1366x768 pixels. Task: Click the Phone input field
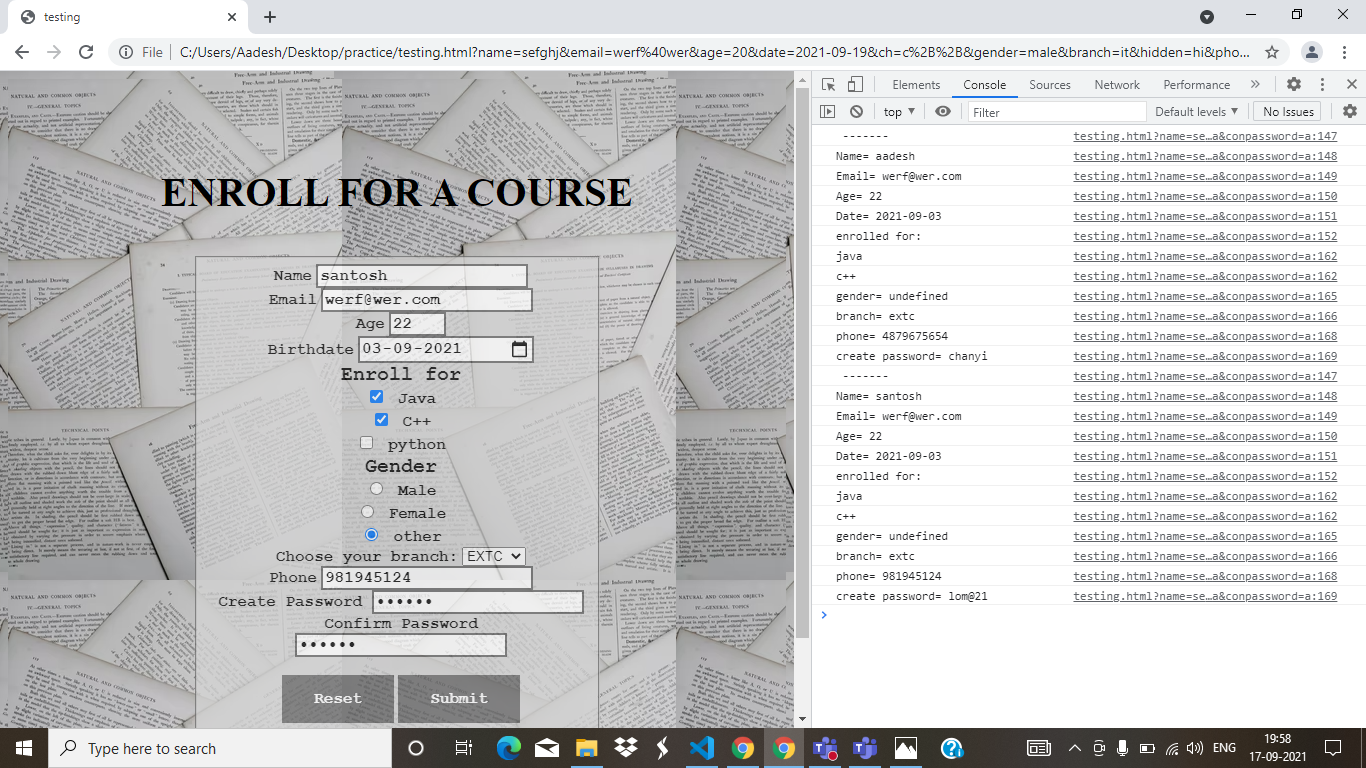pos(427,578)
